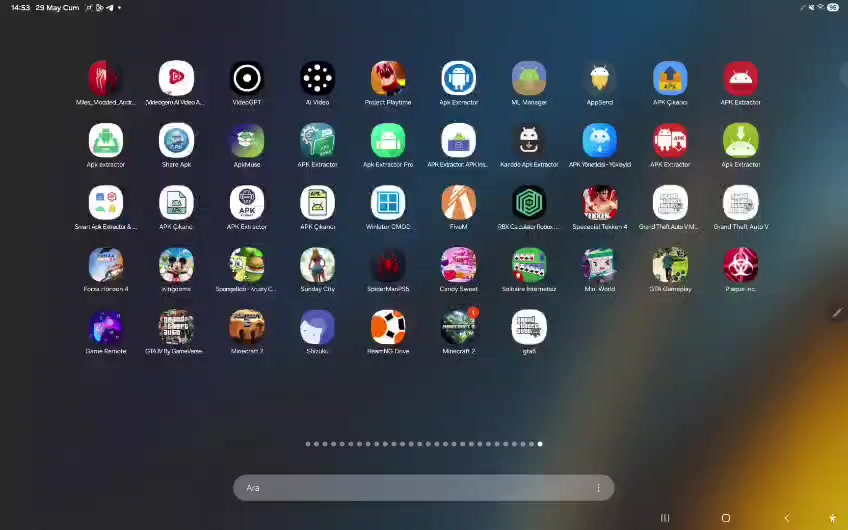Launch the Mickey Mouse Kingdoms game
This screenshot has width=848, height=530.
click(x=176, y=266)
